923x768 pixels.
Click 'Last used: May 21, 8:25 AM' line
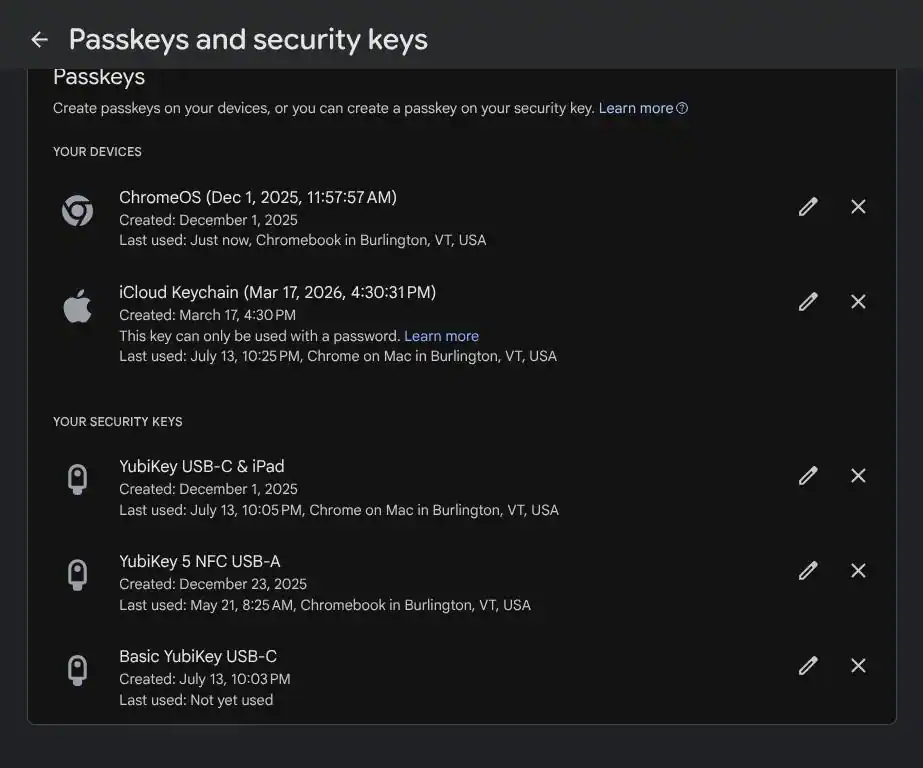click(325, 605)
